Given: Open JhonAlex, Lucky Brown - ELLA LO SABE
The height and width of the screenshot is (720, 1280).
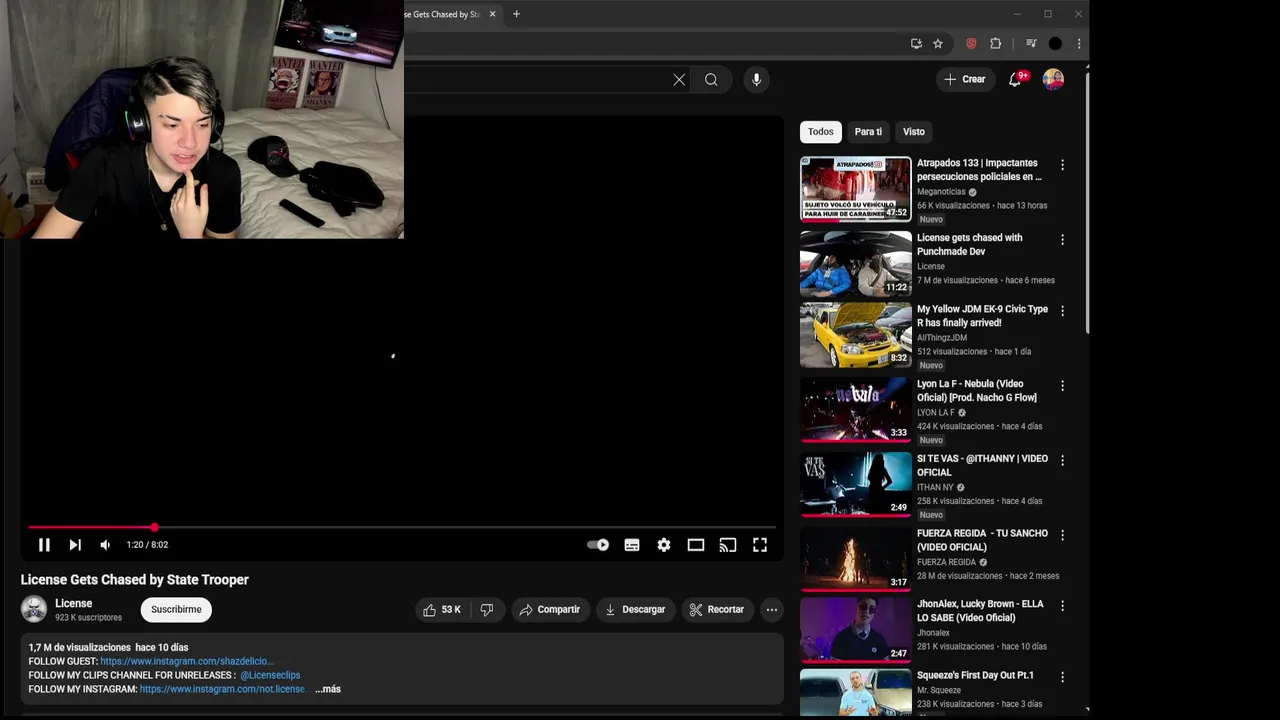Looking at the screenshot, I should click(980, 611).
